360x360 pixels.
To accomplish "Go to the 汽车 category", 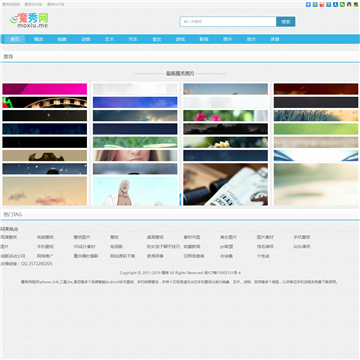I will click(x=133, y=39).
